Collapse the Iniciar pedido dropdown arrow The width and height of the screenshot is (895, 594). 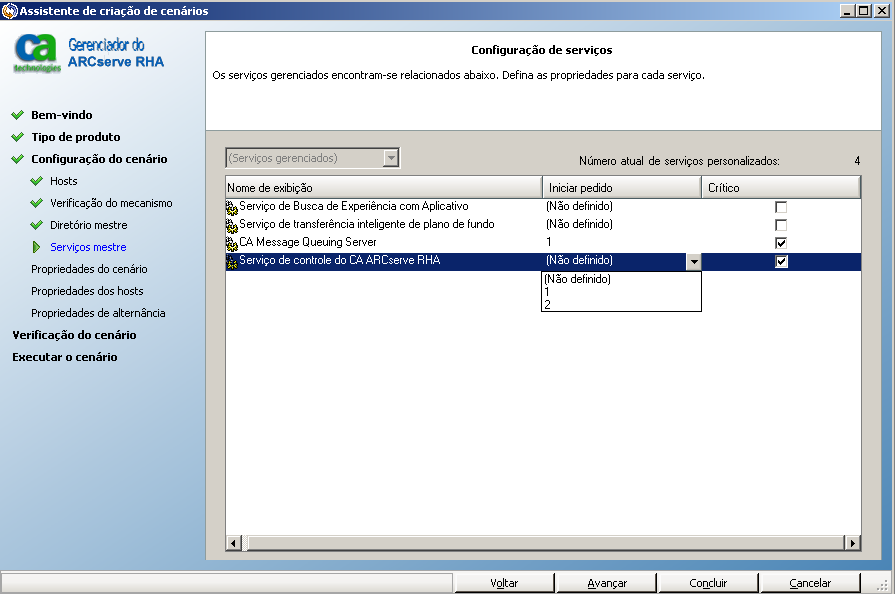[x=693, y=262]
